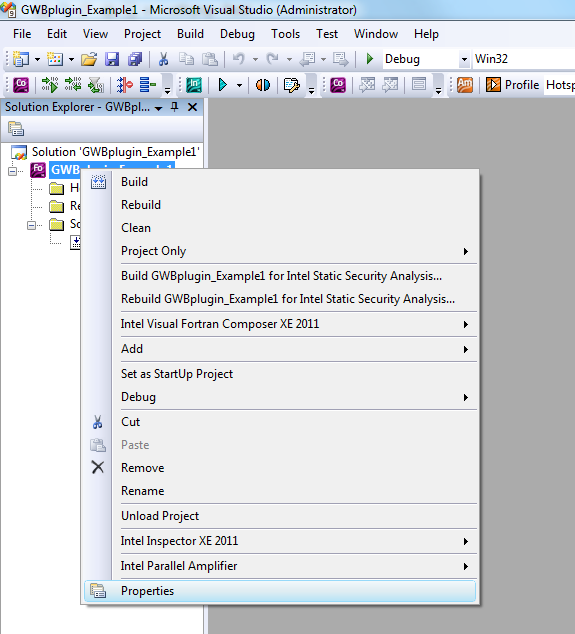Click the Add New Item toolbar icon
The image size is (575, 634).
pyautogui.click(x=55, y=59)
